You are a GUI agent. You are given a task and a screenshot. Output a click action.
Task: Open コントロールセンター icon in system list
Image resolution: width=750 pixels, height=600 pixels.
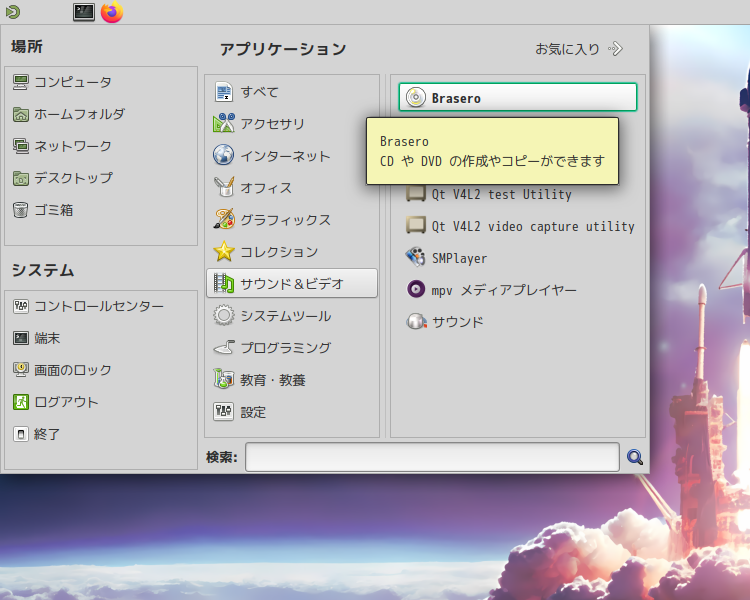click(x=21, y=306)
